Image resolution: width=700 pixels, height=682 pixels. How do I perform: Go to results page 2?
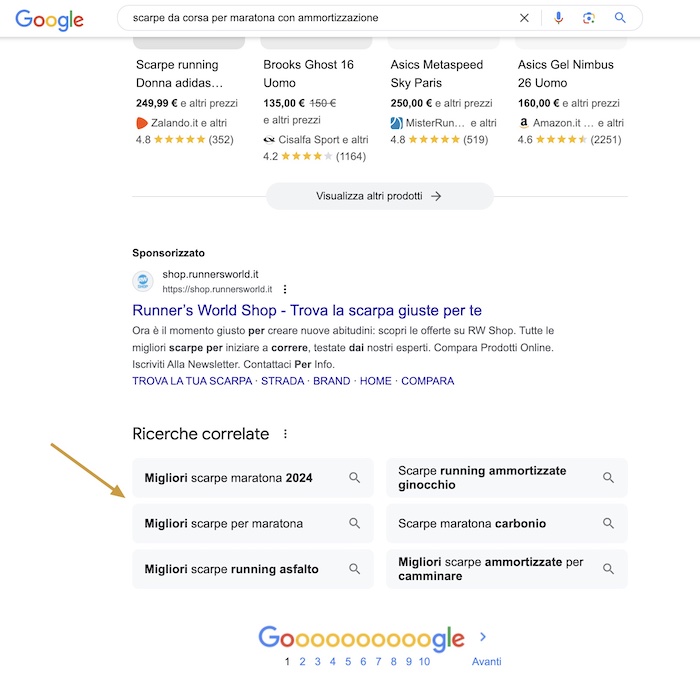302,661
